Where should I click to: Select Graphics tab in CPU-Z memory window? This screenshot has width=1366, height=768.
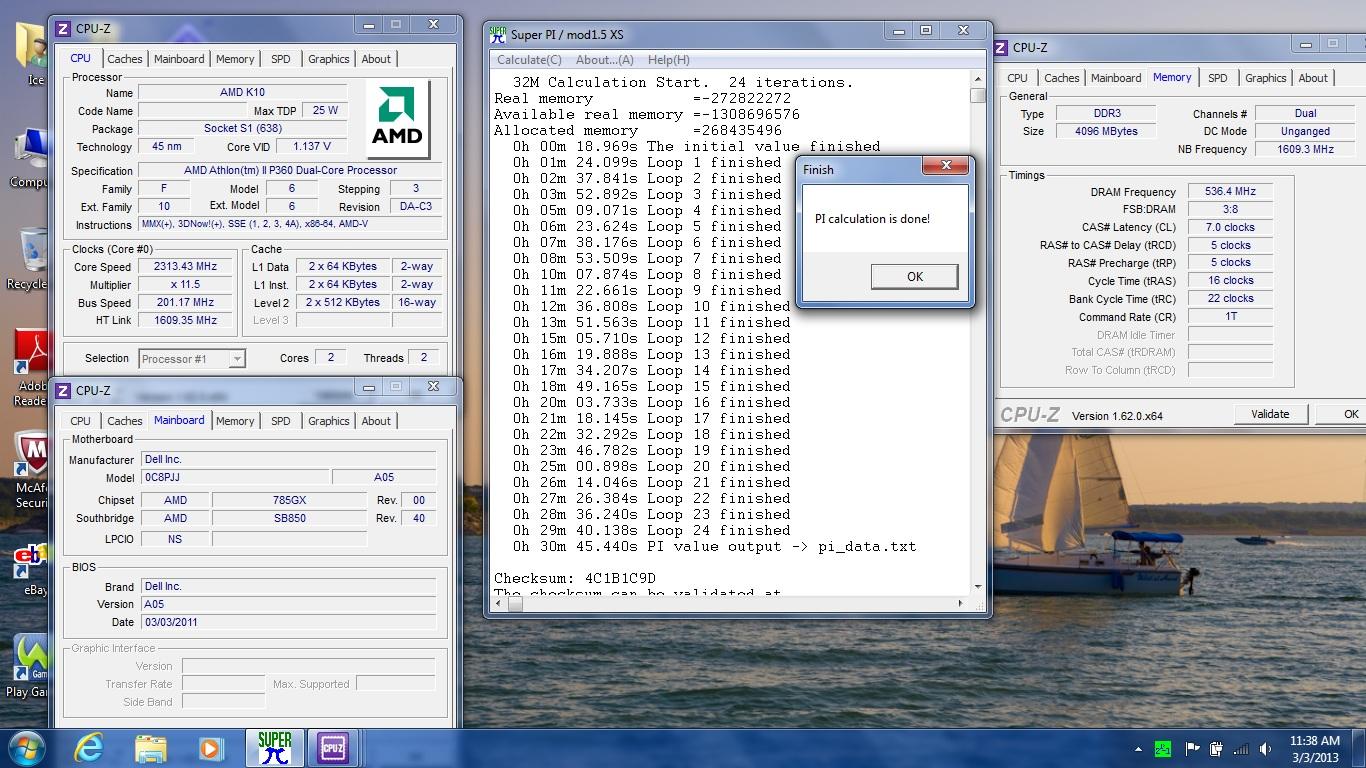pos(1266,78)
